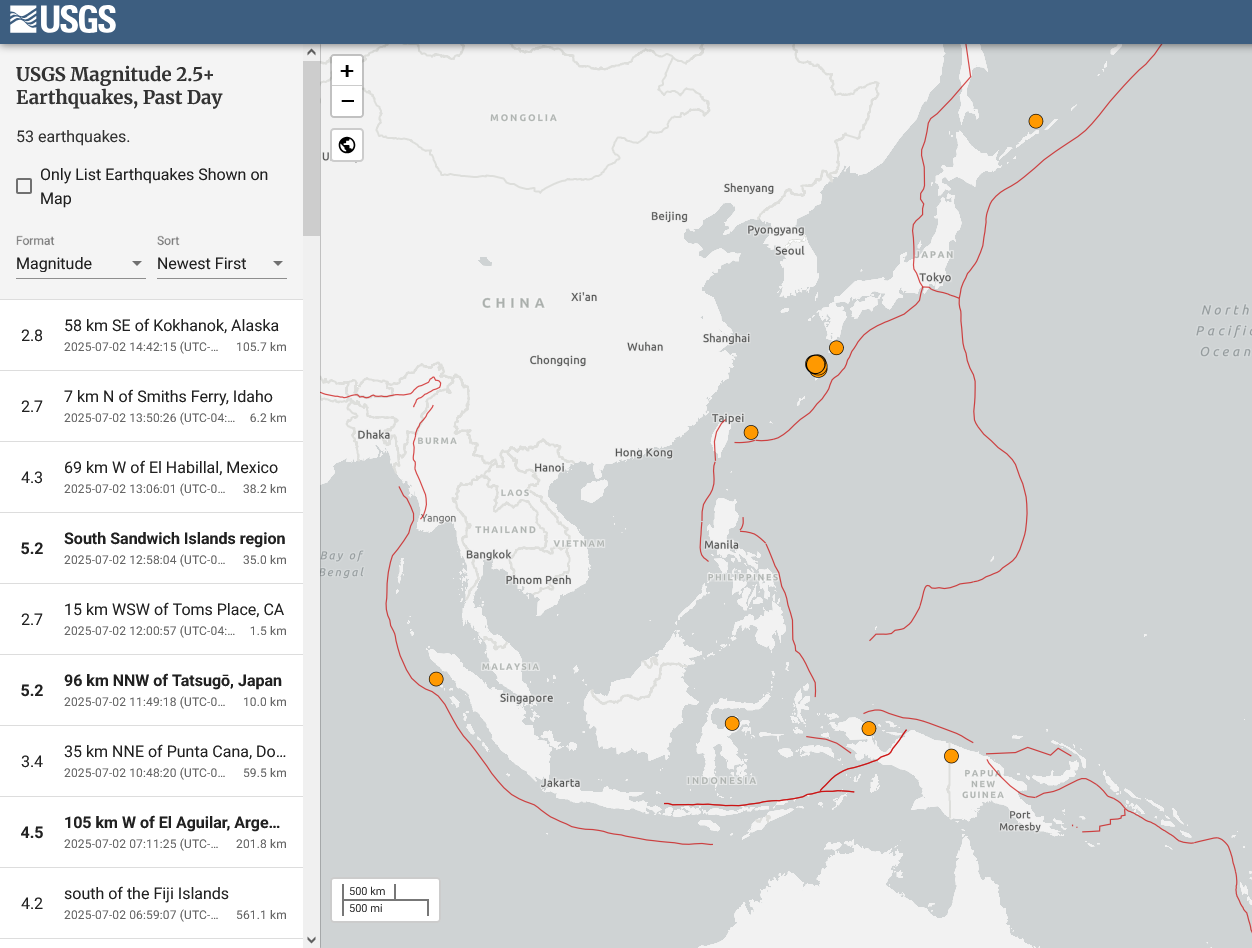This screenshot has height=948, width=1252.
Task: Click the map scale bar showing 500 km
Action: [x=385, y=899]
